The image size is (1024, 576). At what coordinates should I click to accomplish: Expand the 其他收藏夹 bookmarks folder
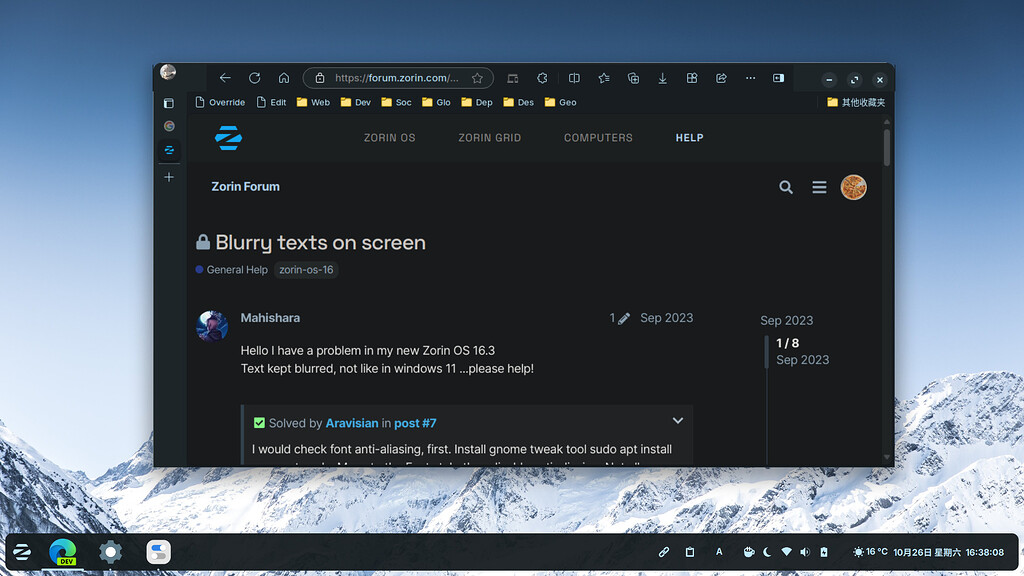pyautogui.click(x=855, y=101)
